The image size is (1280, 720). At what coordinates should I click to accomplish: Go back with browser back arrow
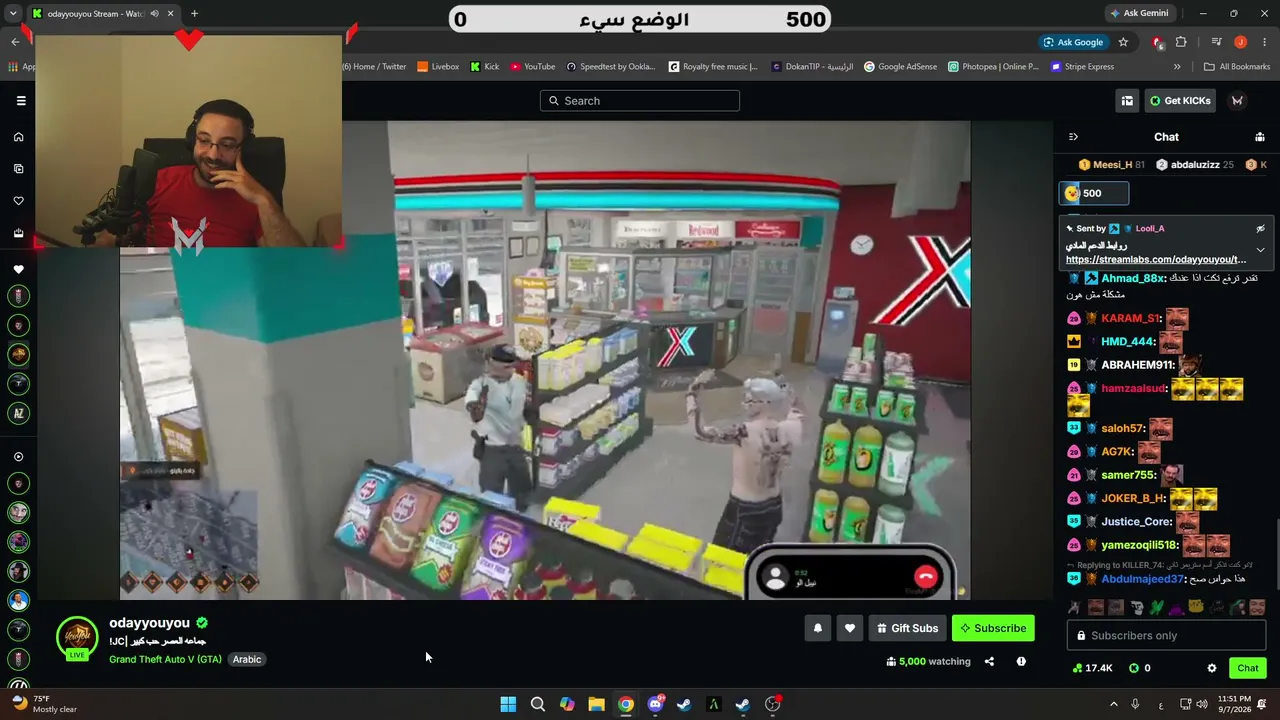point(15,42)
